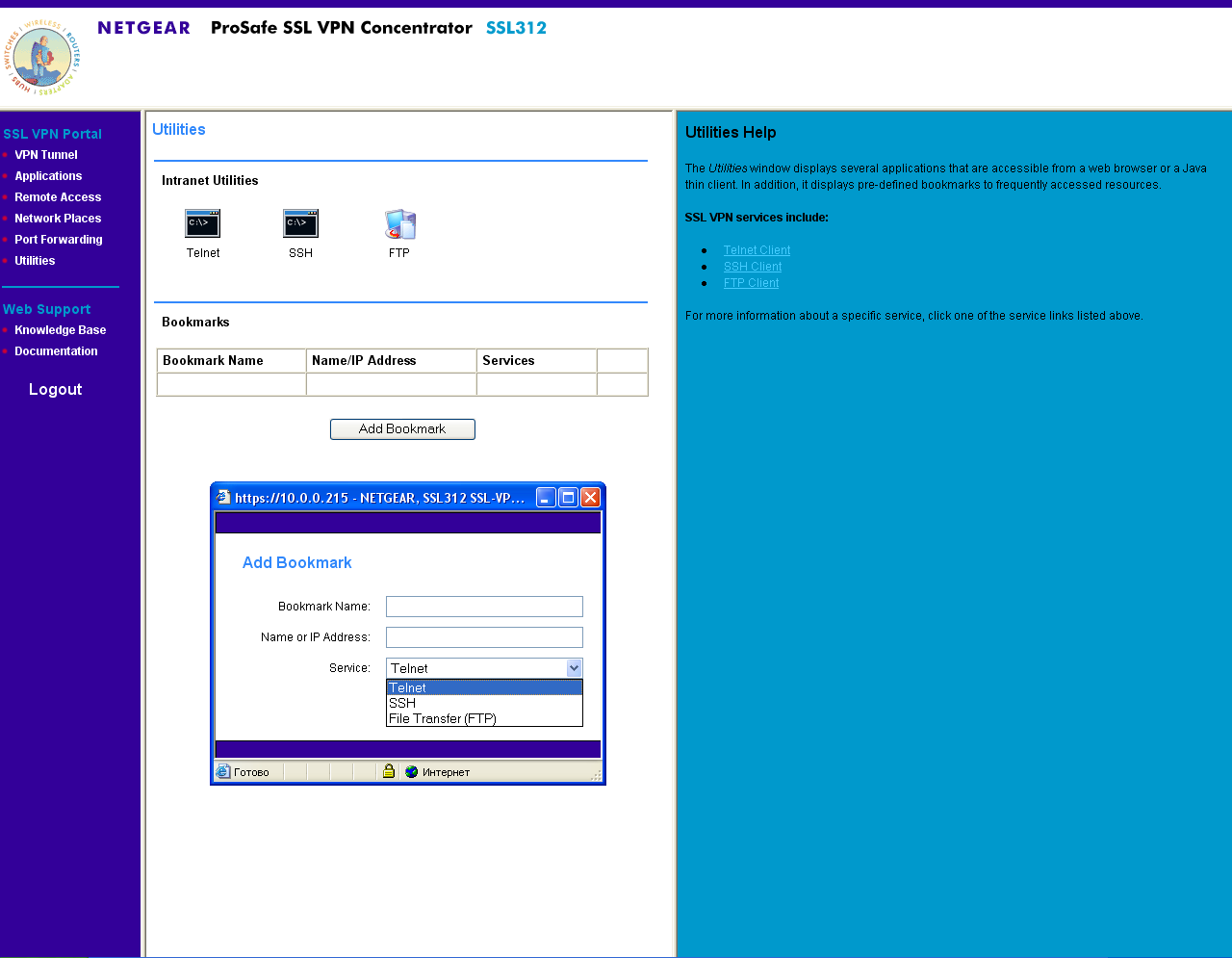Click the 'SSL VPN Portal' heading
The height and width of the screenshot is (958, 1232).
tap(52, 134)
